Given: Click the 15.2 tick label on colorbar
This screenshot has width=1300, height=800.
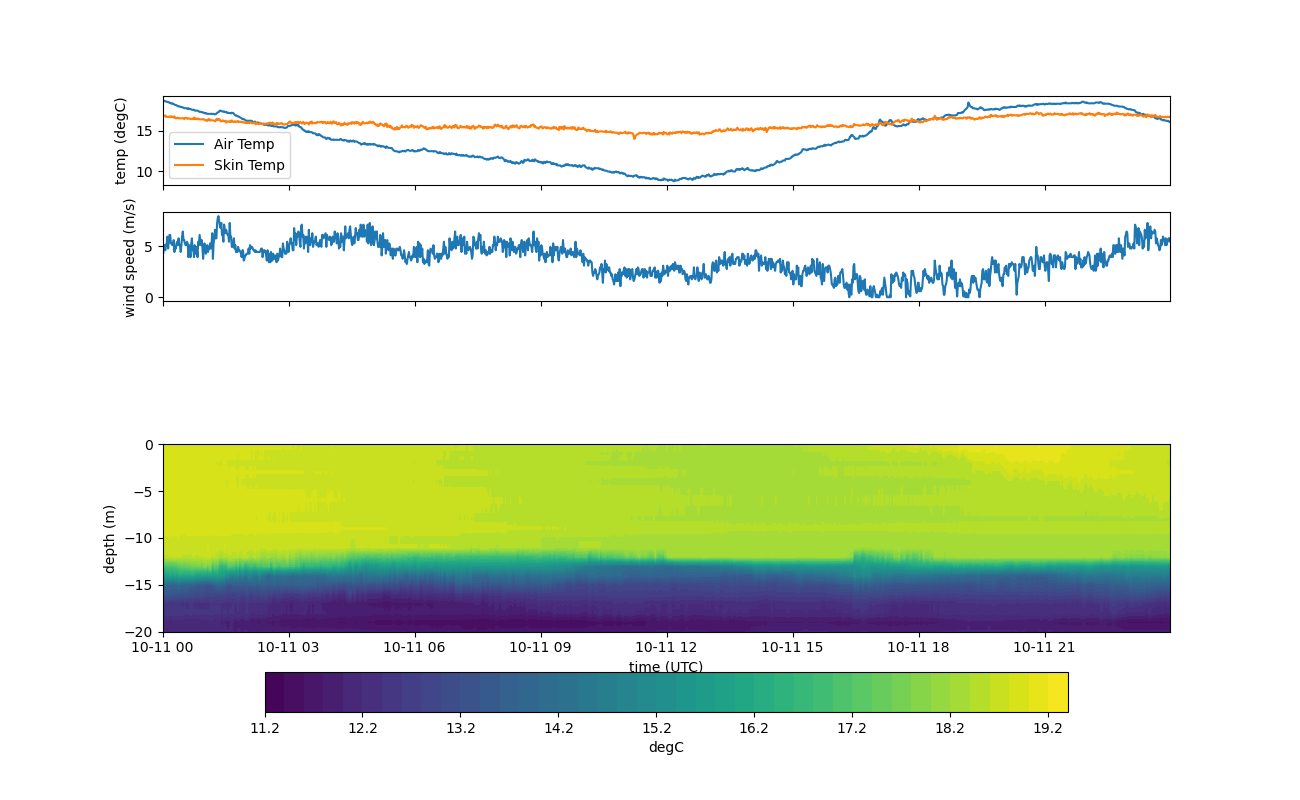Looking at the screenshot, I should (x=656, y=728).
